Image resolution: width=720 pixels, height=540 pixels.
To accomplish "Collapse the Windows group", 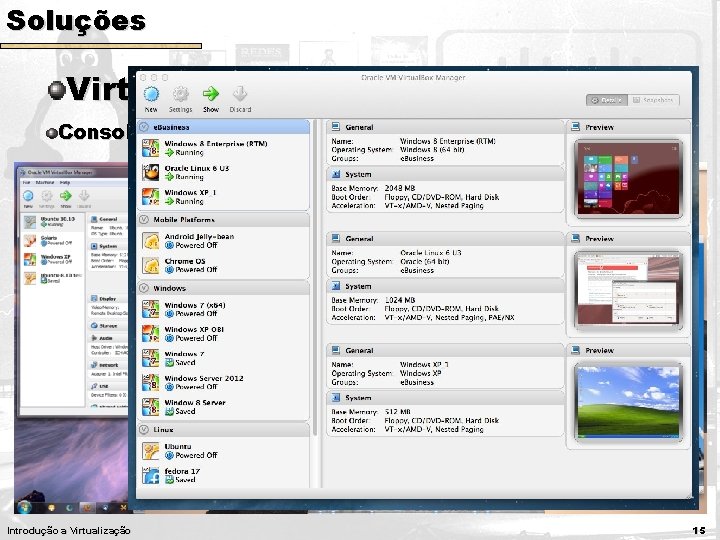I will tap(144, 288).
